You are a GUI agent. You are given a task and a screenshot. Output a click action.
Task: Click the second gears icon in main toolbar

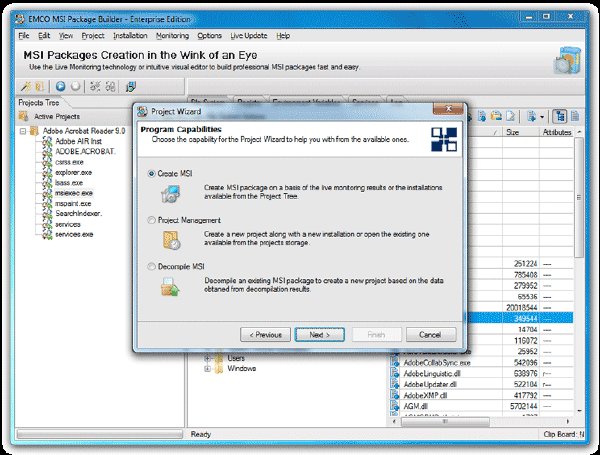pos(110,86)
